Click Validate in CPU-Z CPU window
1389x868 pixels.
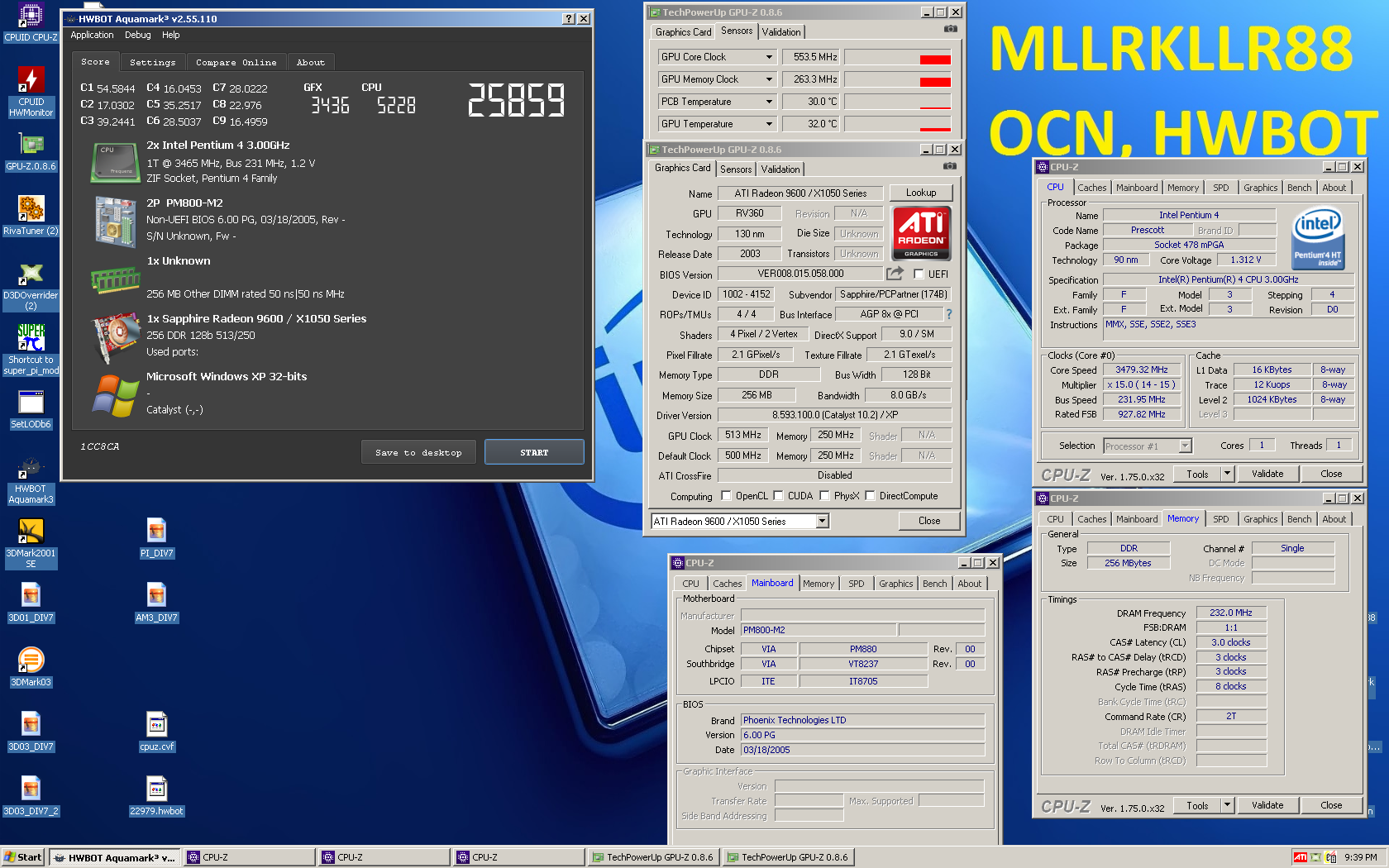coord(1267,474)
